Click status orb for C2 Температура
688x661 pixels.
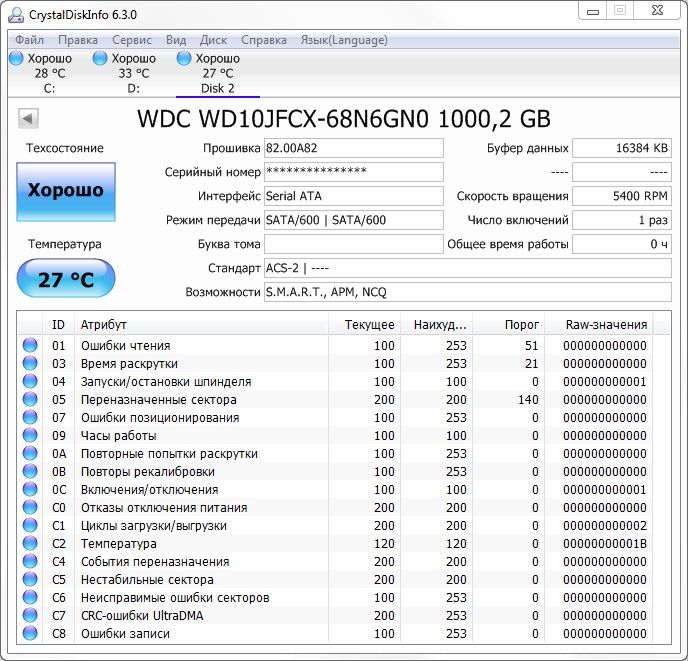tap(30, 543)
